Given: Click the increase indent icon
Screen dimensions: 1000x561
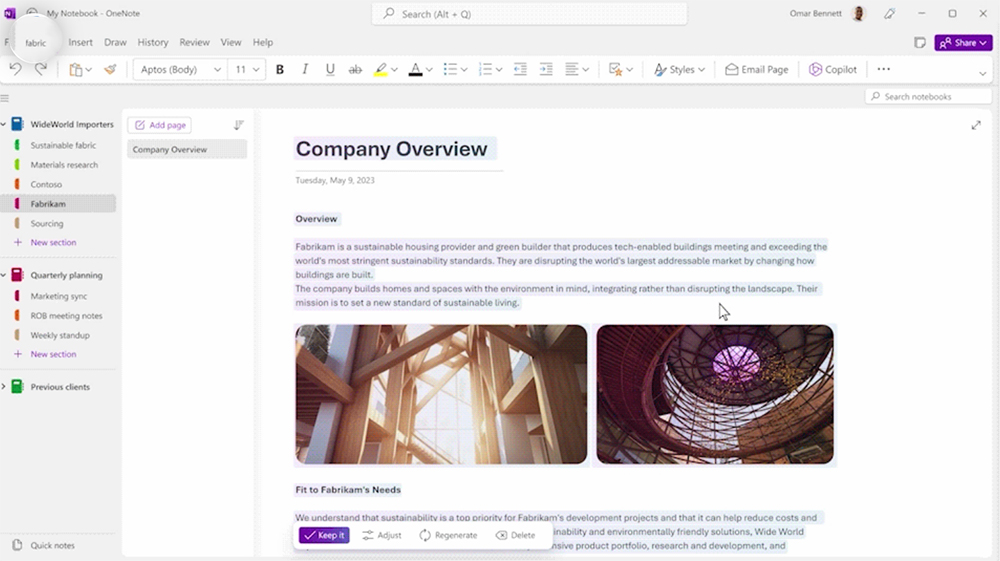Looking at the screenshot, I should click(546, 70).
